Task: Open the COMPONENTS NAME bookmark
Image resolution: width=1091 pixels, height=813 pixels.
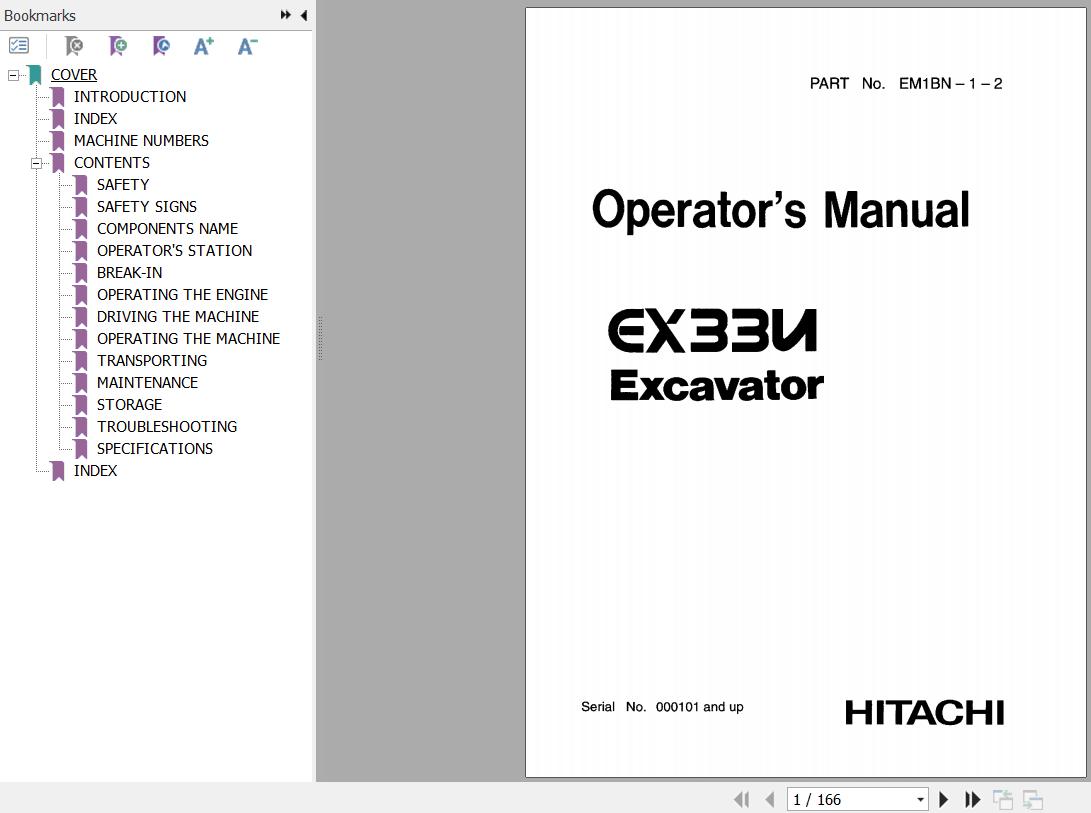Action: coord(168,228)
